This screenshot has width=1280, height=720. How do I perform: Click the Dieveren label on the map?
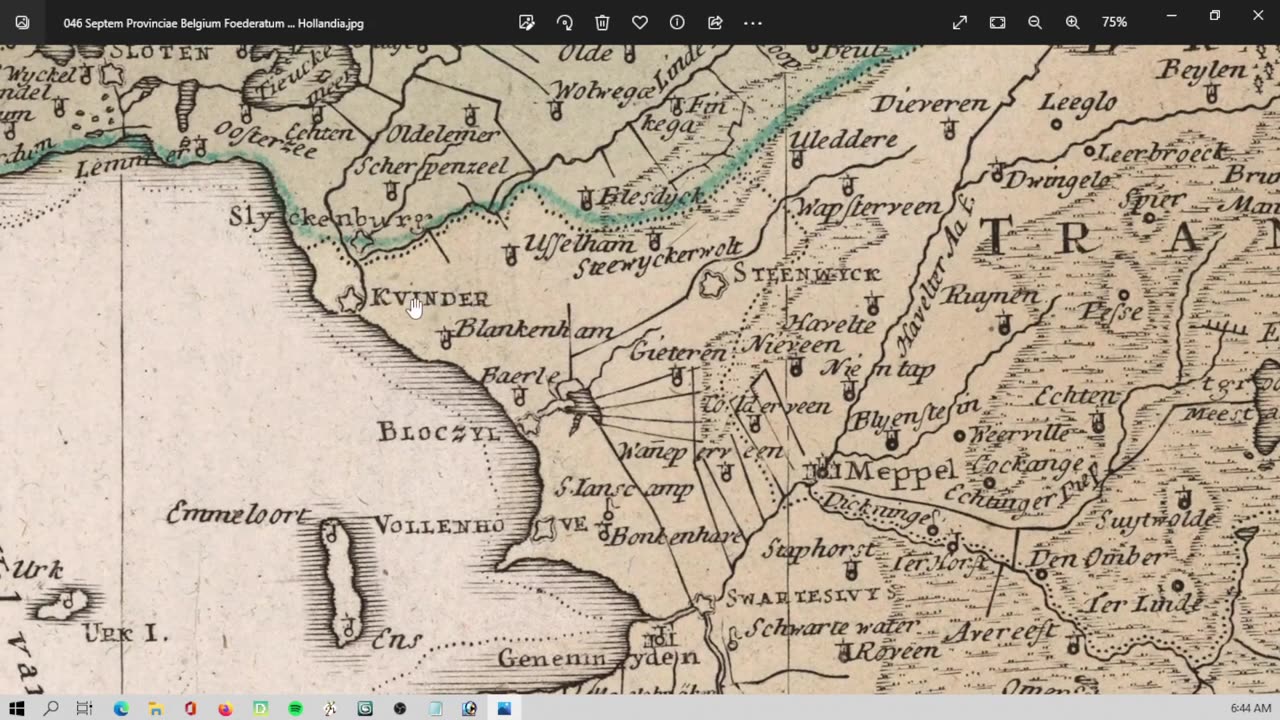click(x=929, y=103)
